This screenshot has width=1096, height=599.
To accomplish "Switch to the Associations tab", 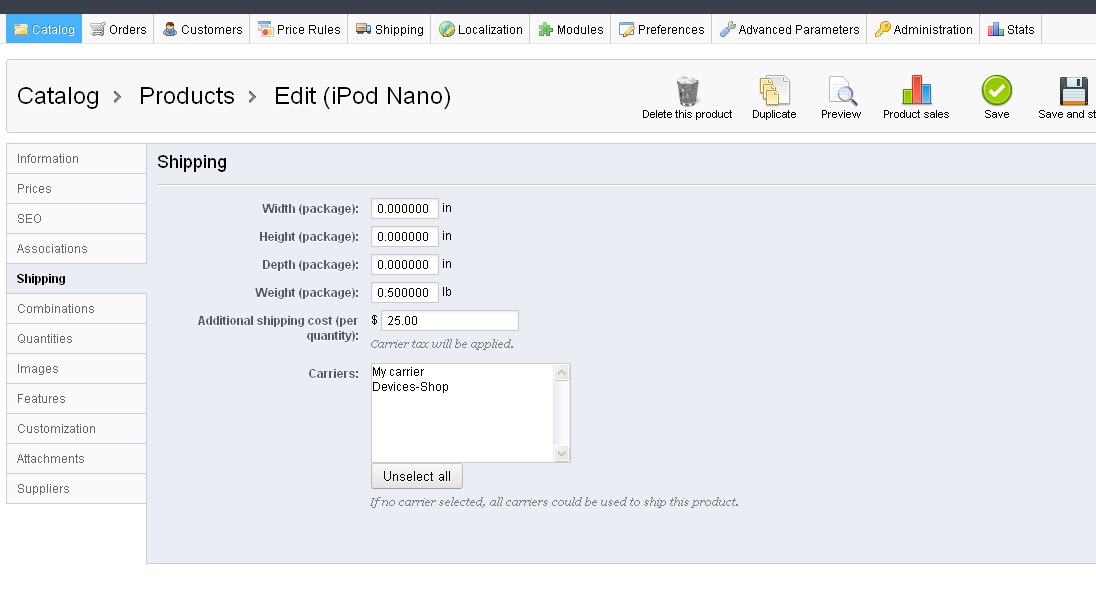I will click(76, 249).
